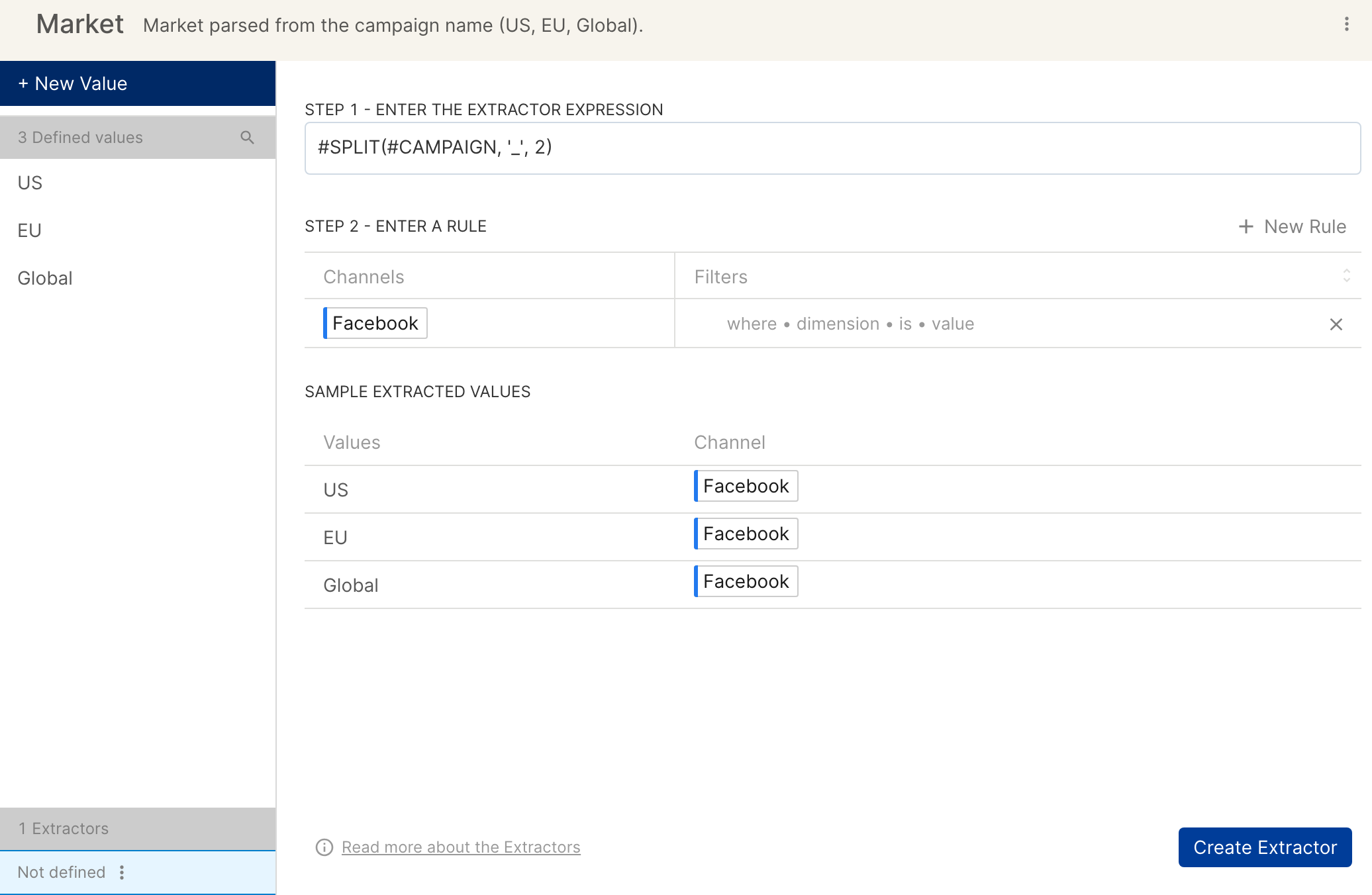Toggle sorting arrows in Filters header
This screenshot has width=1372, height=895.
(x=1346, y=275)
